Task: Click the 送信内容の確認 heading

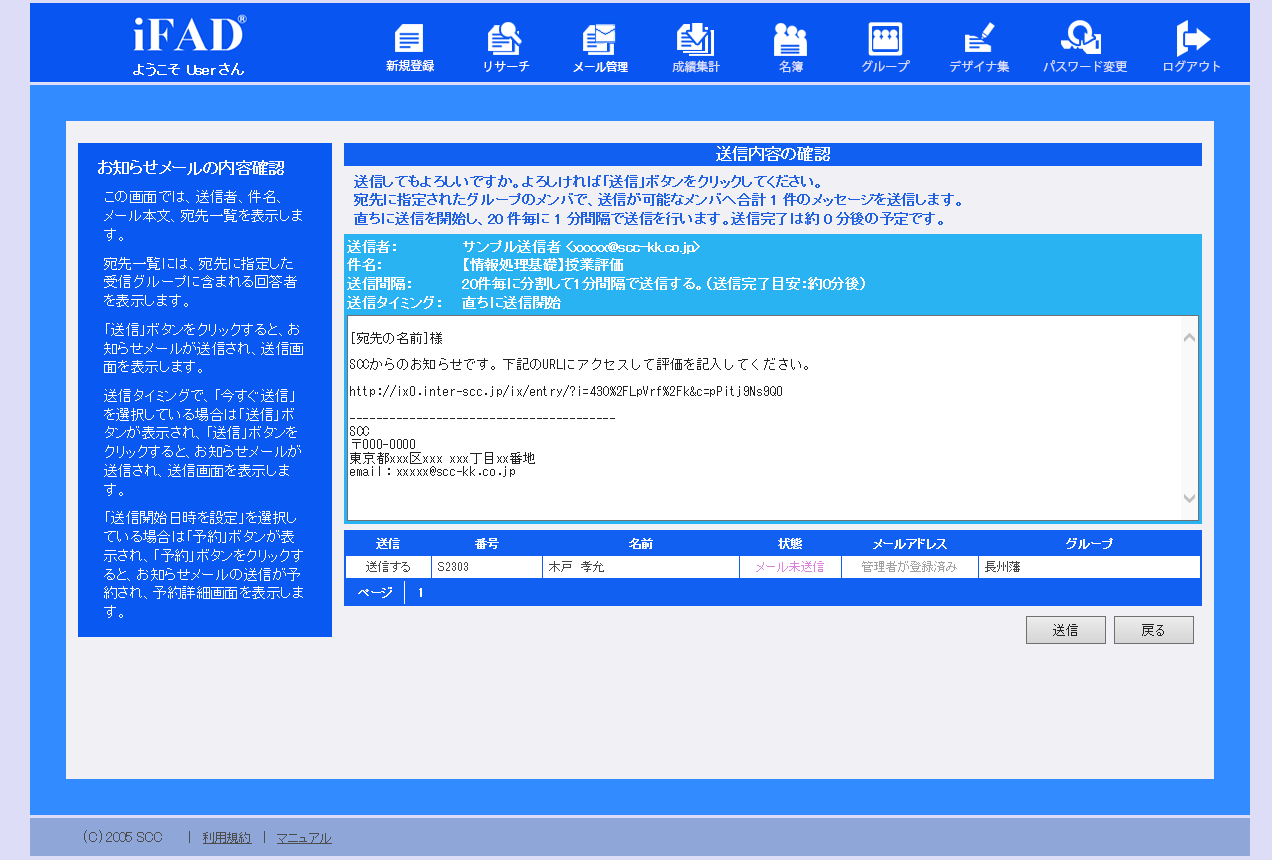Action: (x=773, y=154)
